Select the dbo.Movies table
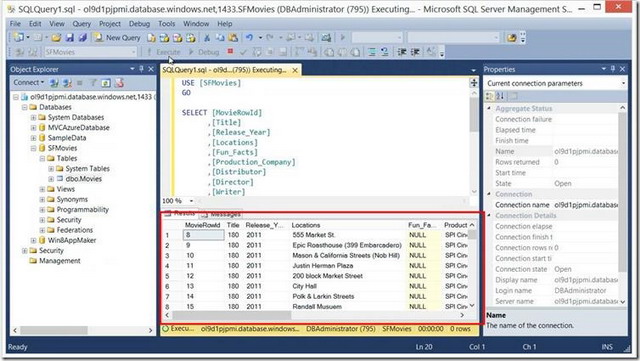Viewport: 640px width, 361px height. click(84, 179)
